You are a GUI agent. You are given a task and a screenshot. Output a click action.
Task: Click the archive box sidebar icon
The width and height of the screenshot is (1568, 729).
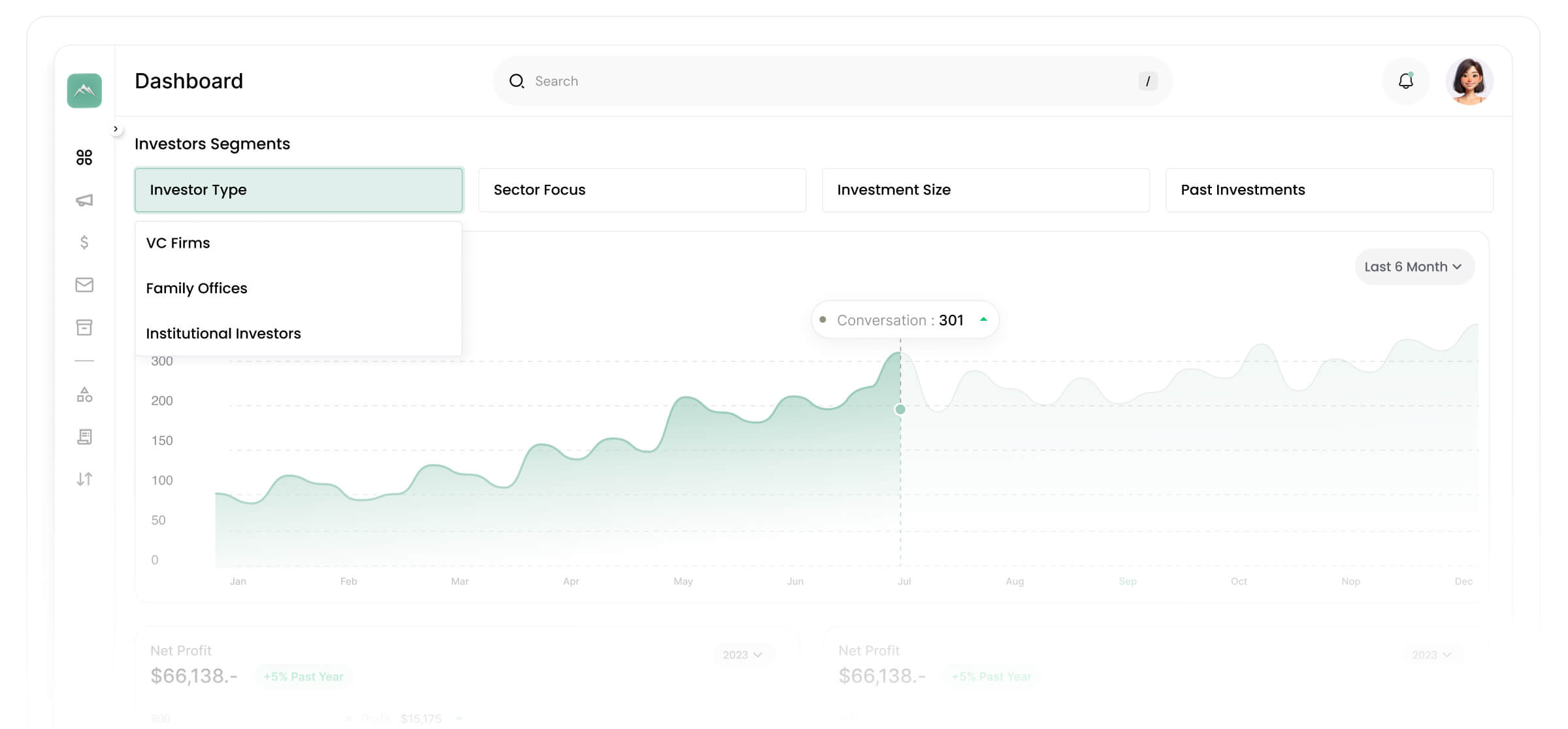click(x=84, y=327)
